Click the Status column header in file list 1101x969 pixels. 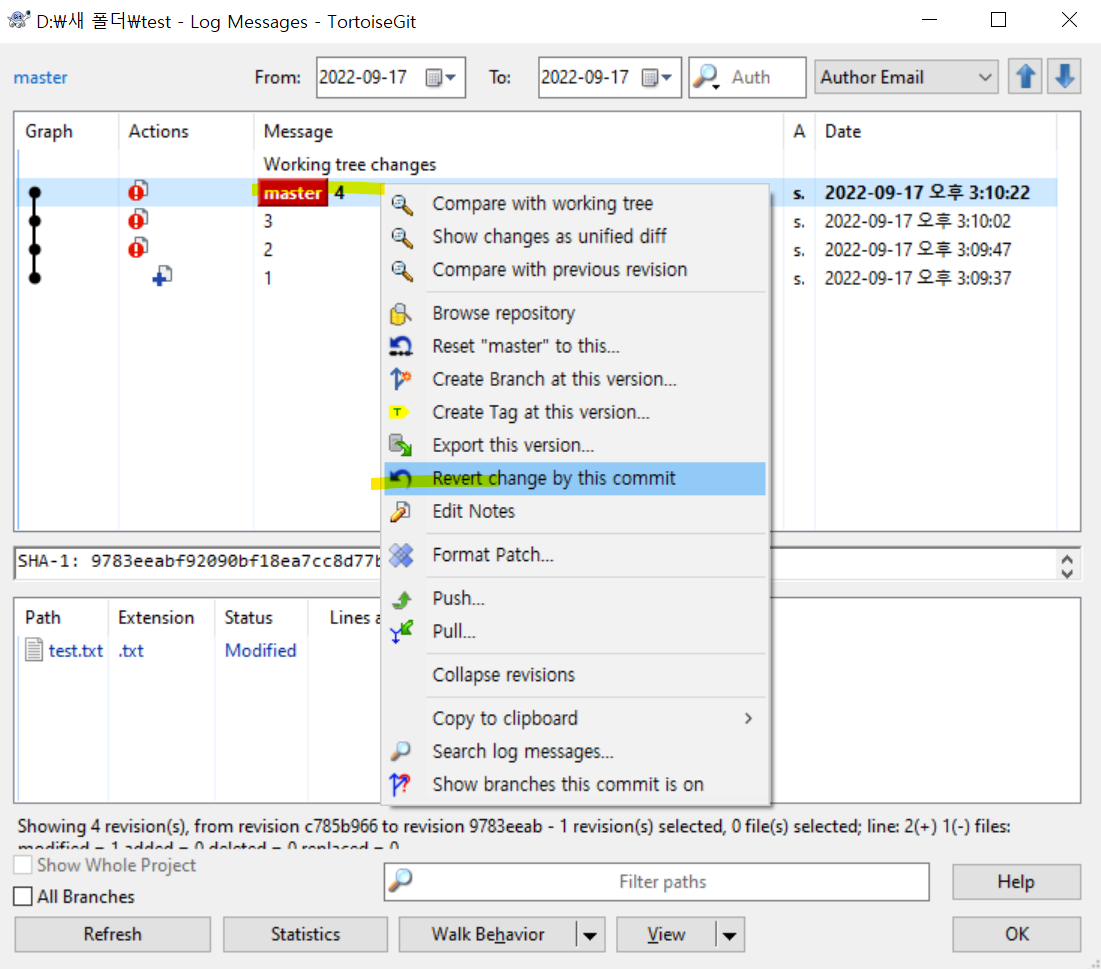tap(261, 617)
